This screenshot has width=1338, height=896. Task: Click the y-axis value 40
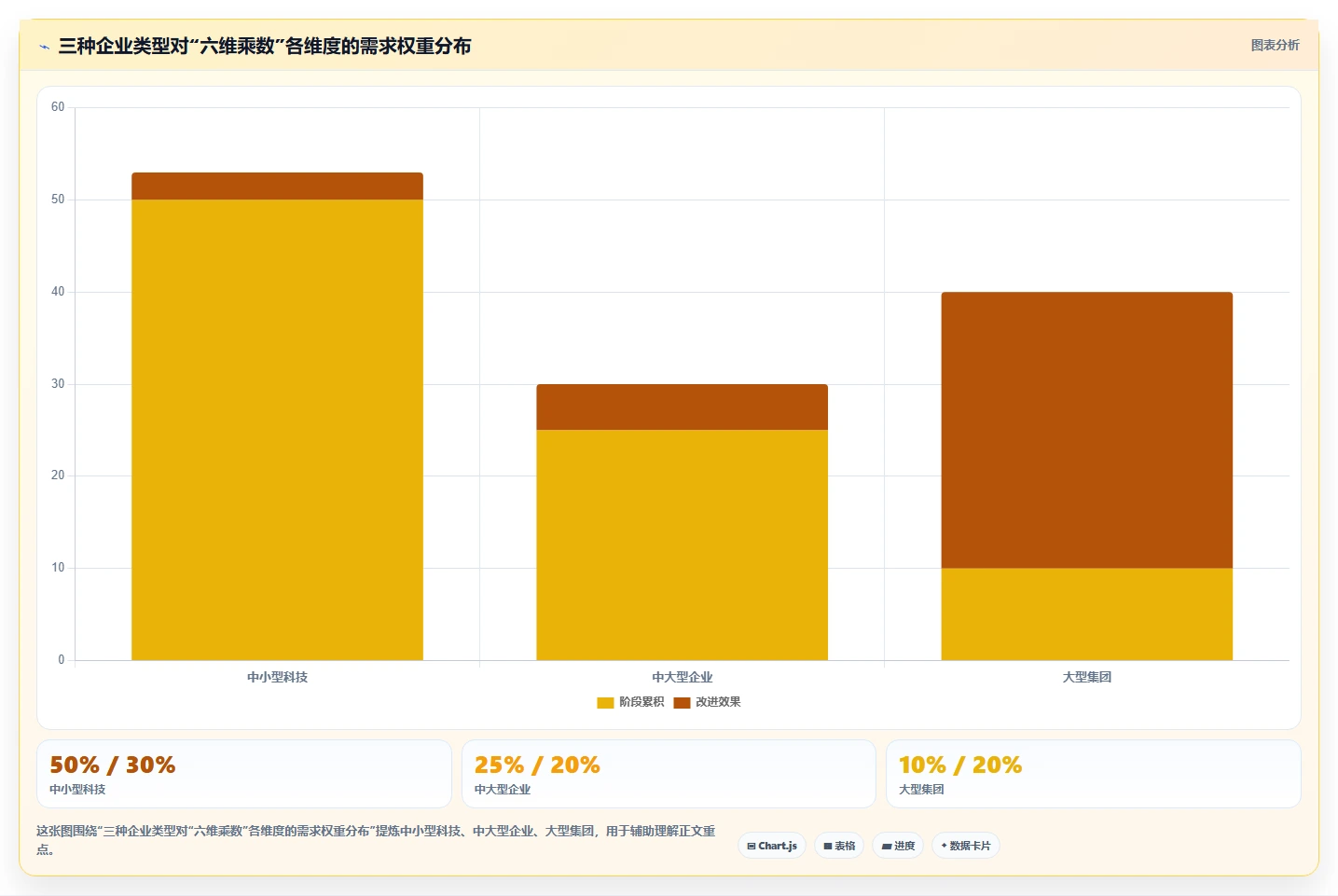58,292
